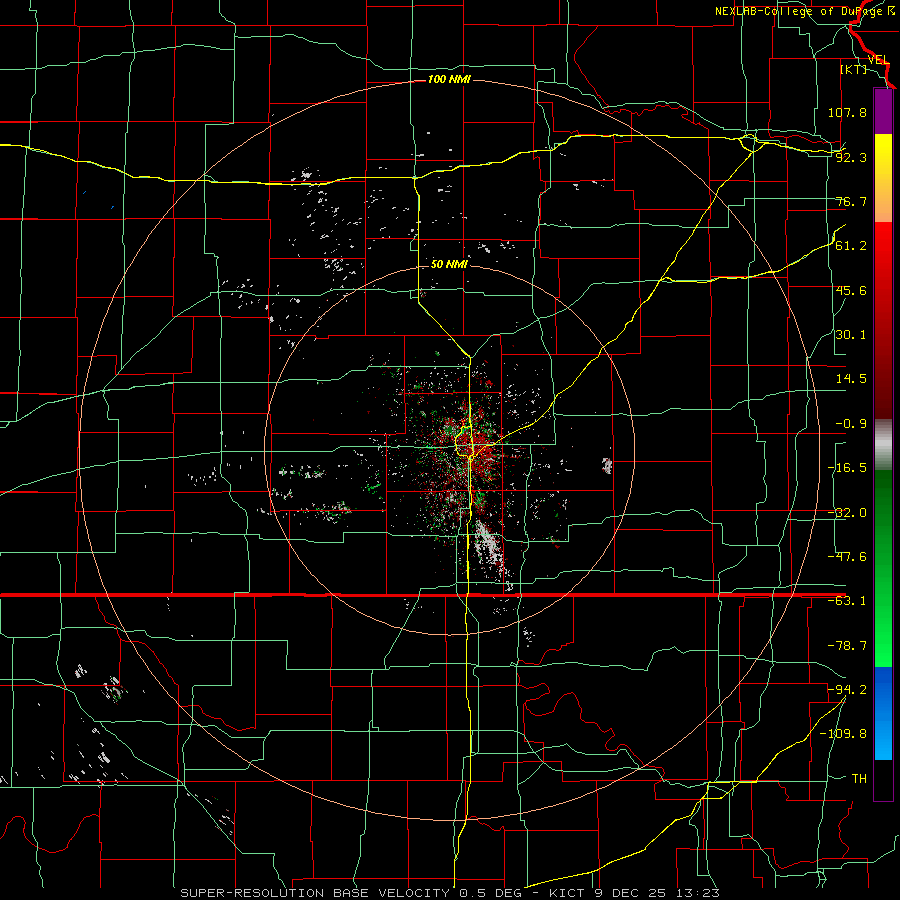900x900 pixels.
Task: Click the -78.7 legend value
Action: (x=847, y=646)
